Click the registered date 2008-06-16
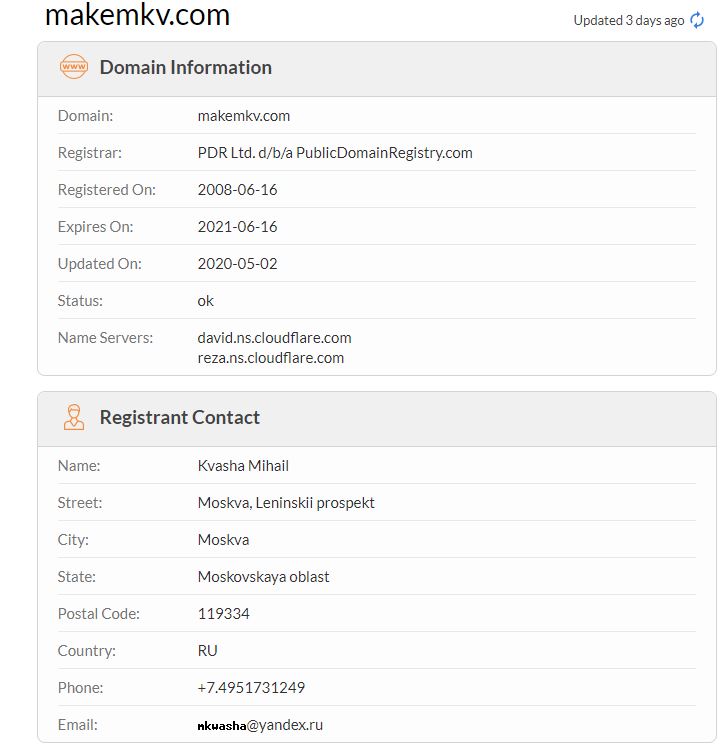This screenshot has width=721, height=749. (x=238, y=190)
